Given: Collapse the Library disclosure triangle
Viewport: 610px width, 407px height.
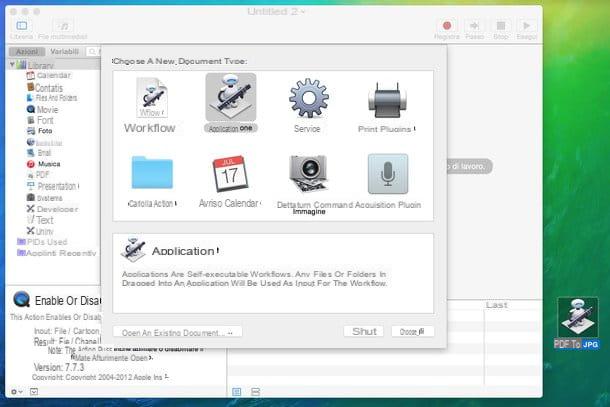Looking at the screenshot, I should (12, 65).
